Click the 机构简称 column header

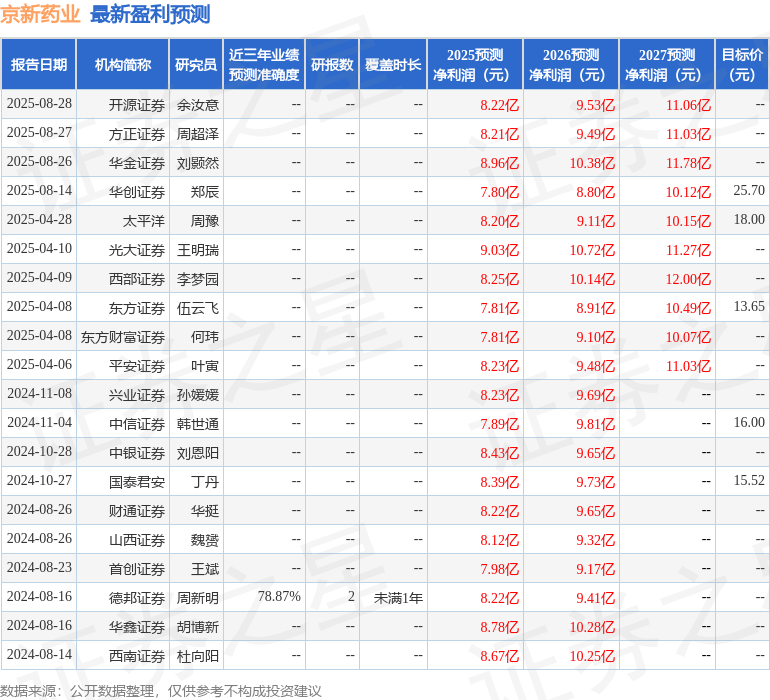coord(123,65)
